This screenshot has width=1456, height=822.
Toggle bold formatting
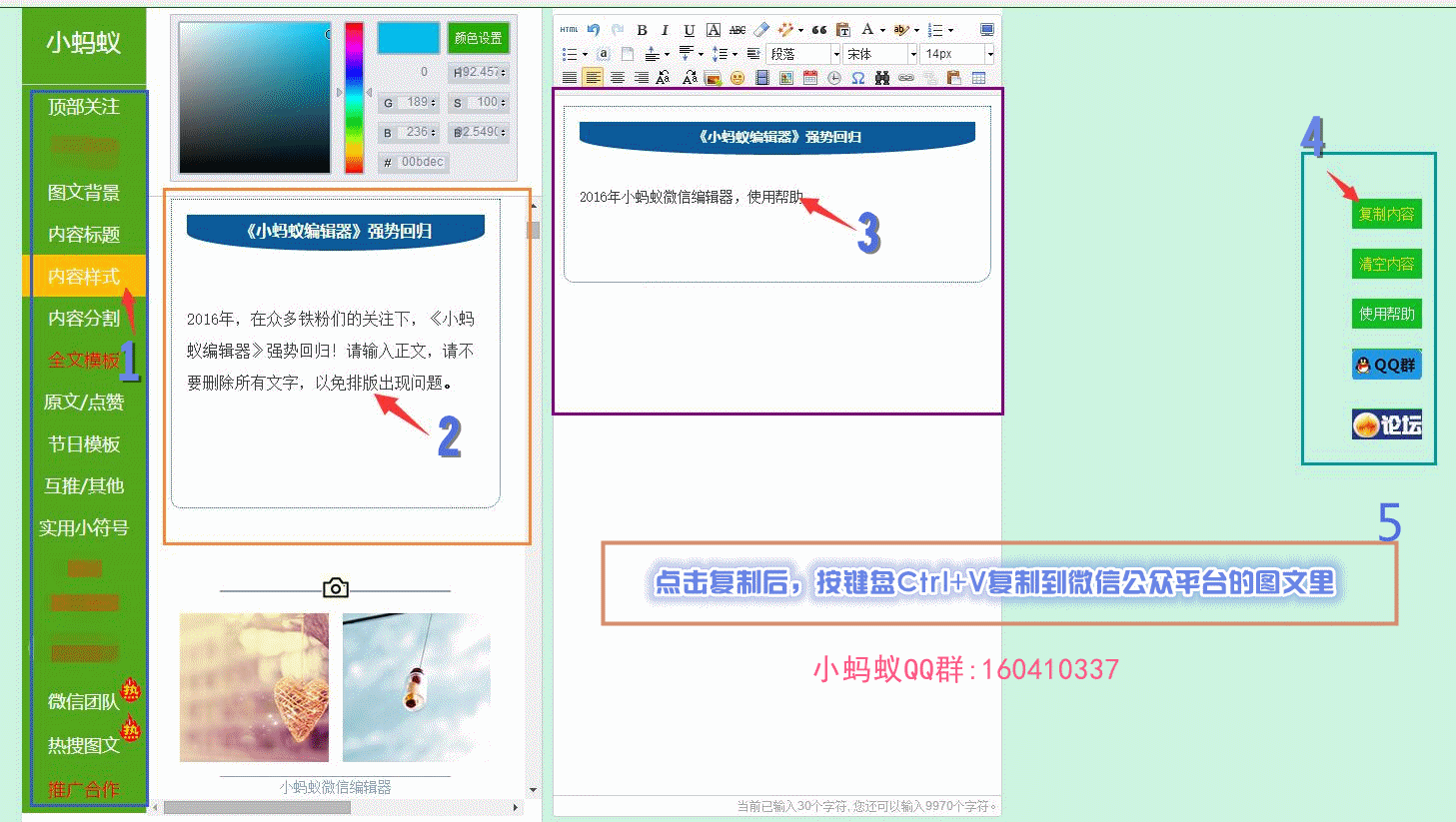point(642,30)
